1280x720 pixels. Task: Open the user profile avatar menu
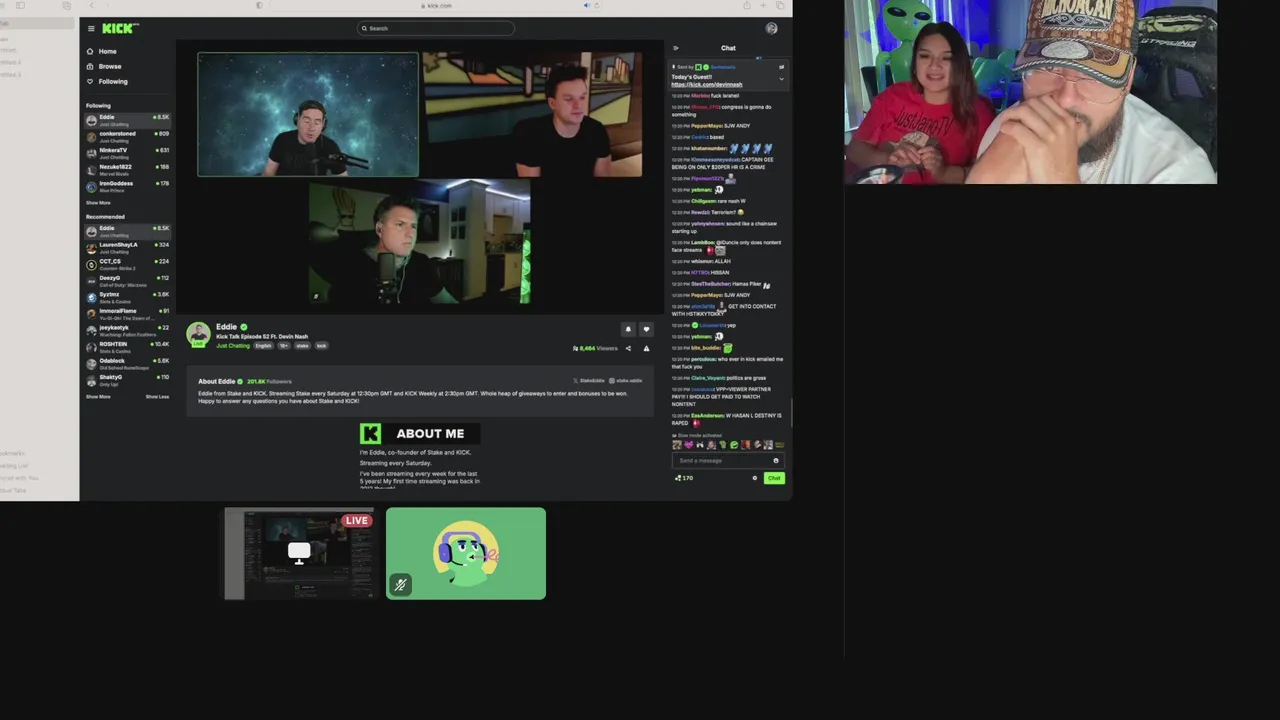tap(771, 28)
